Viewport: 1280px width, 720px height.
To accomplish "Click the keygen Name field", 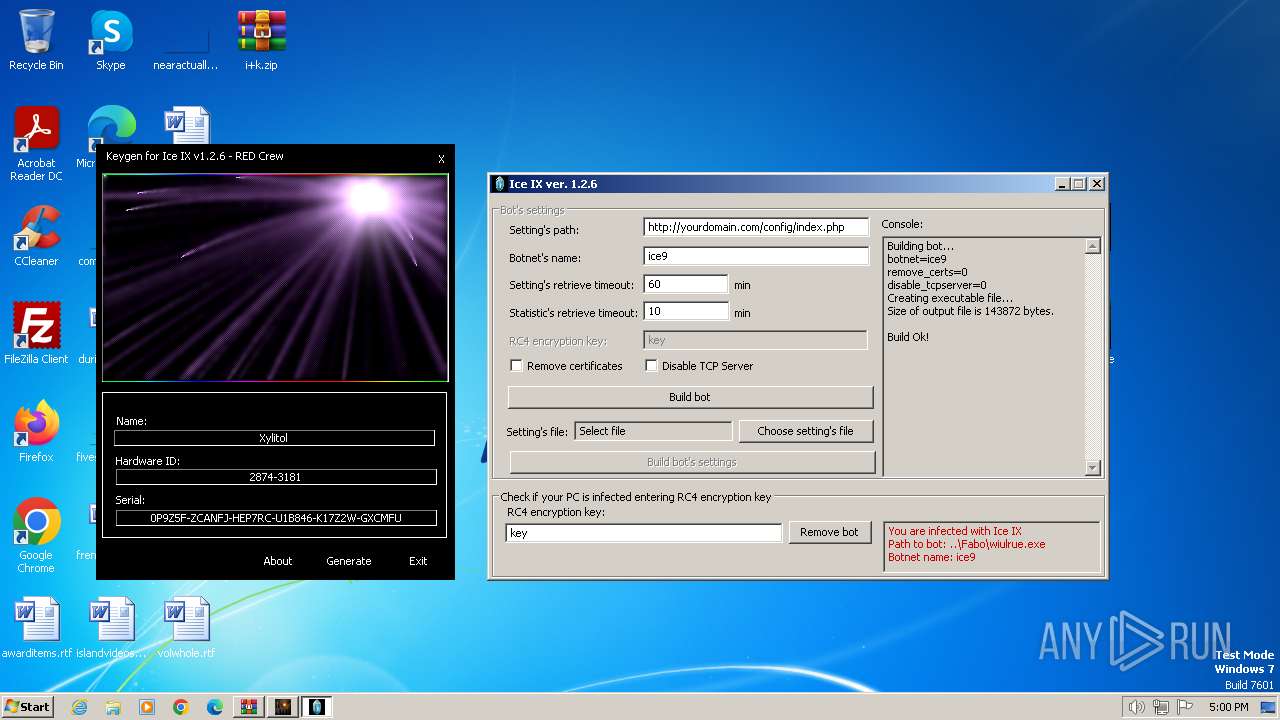I will tap(275, 438).
